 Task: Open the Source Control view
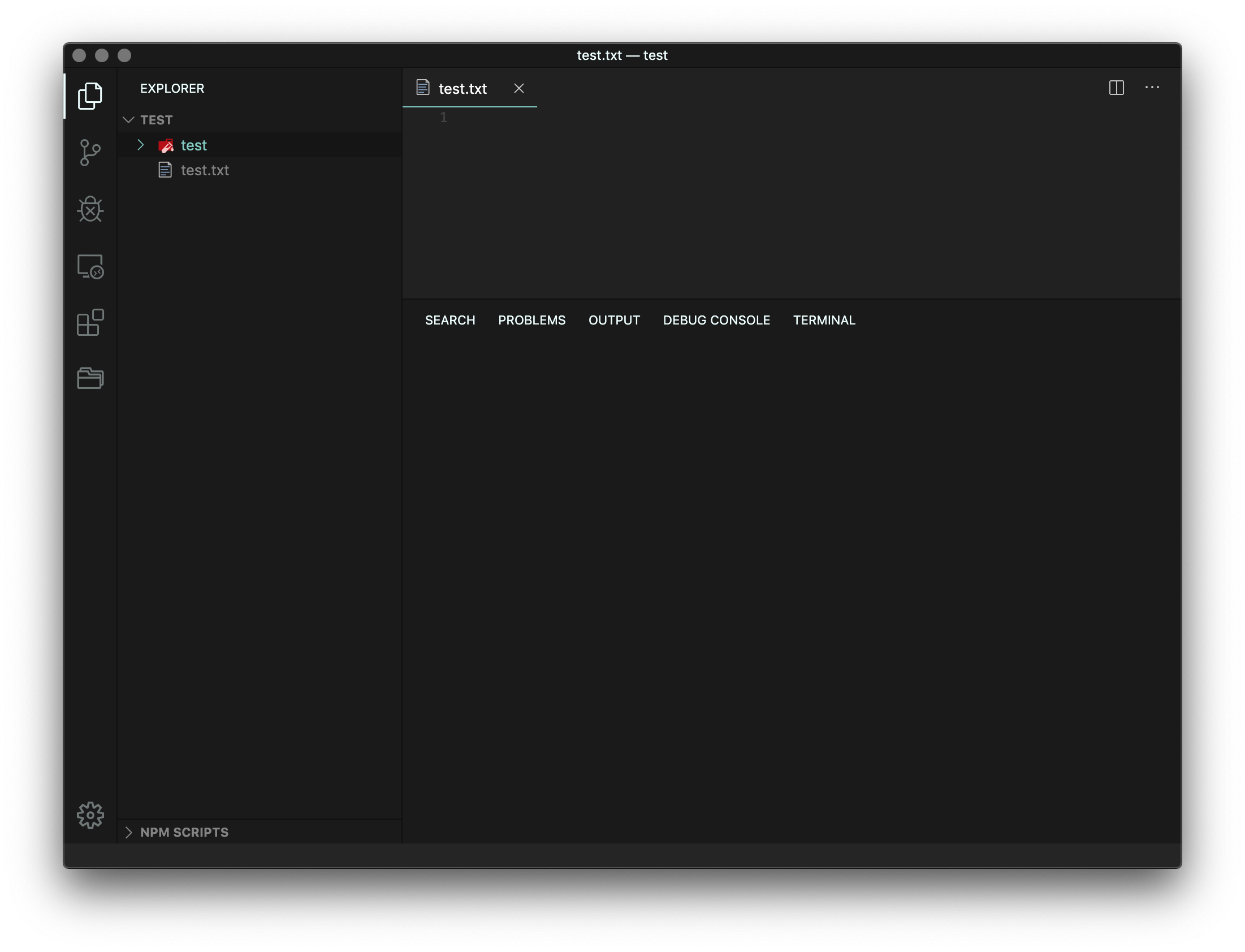(x=90, y=153)
